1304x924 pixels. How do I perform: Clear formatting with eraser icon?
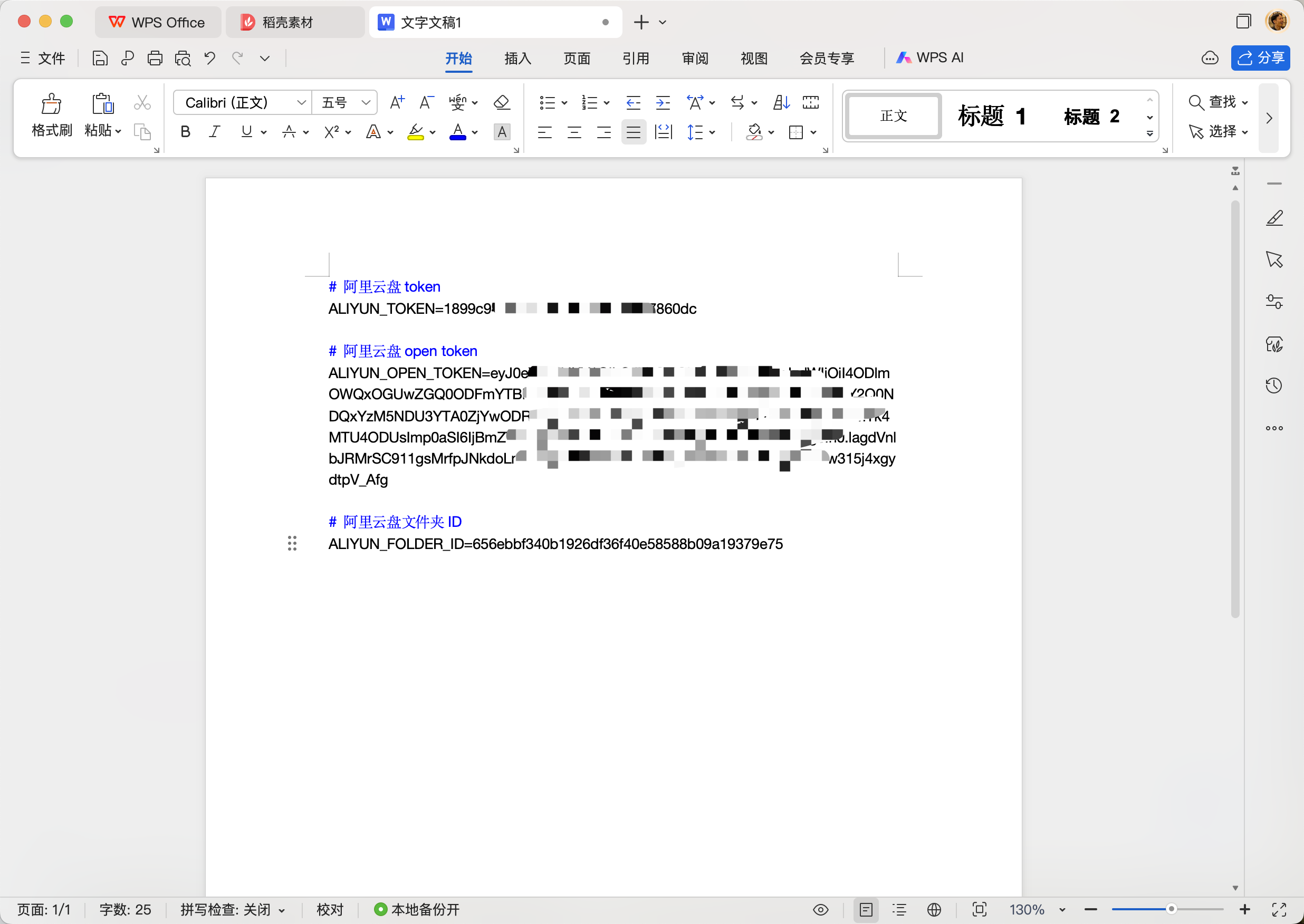(x=502, y=102)
